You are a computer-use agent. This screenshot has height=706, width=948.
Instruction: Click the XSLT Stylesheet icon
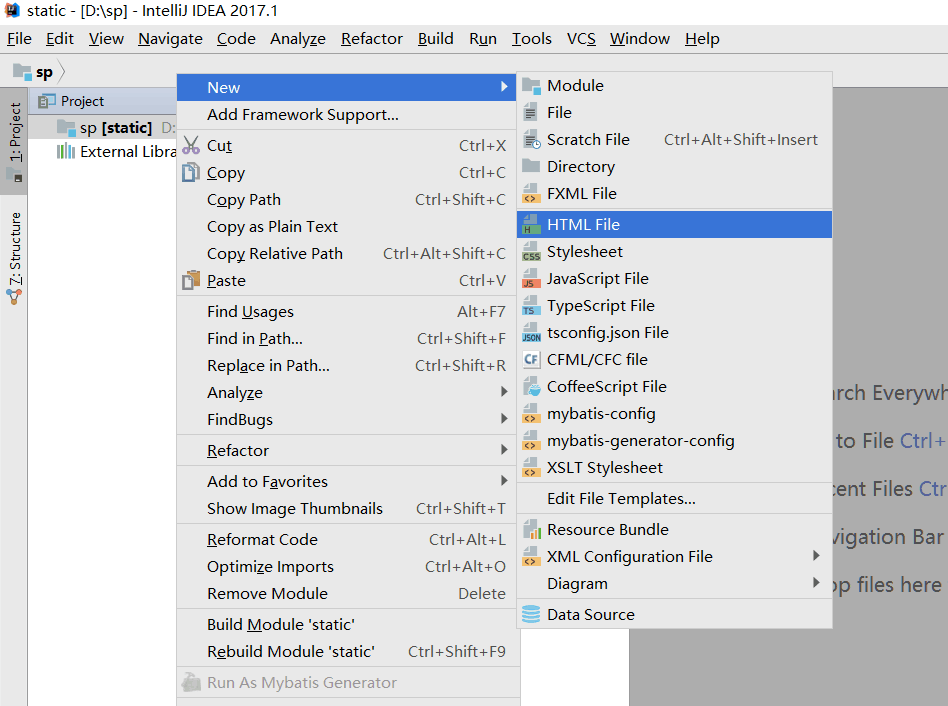tap(531, 468)
